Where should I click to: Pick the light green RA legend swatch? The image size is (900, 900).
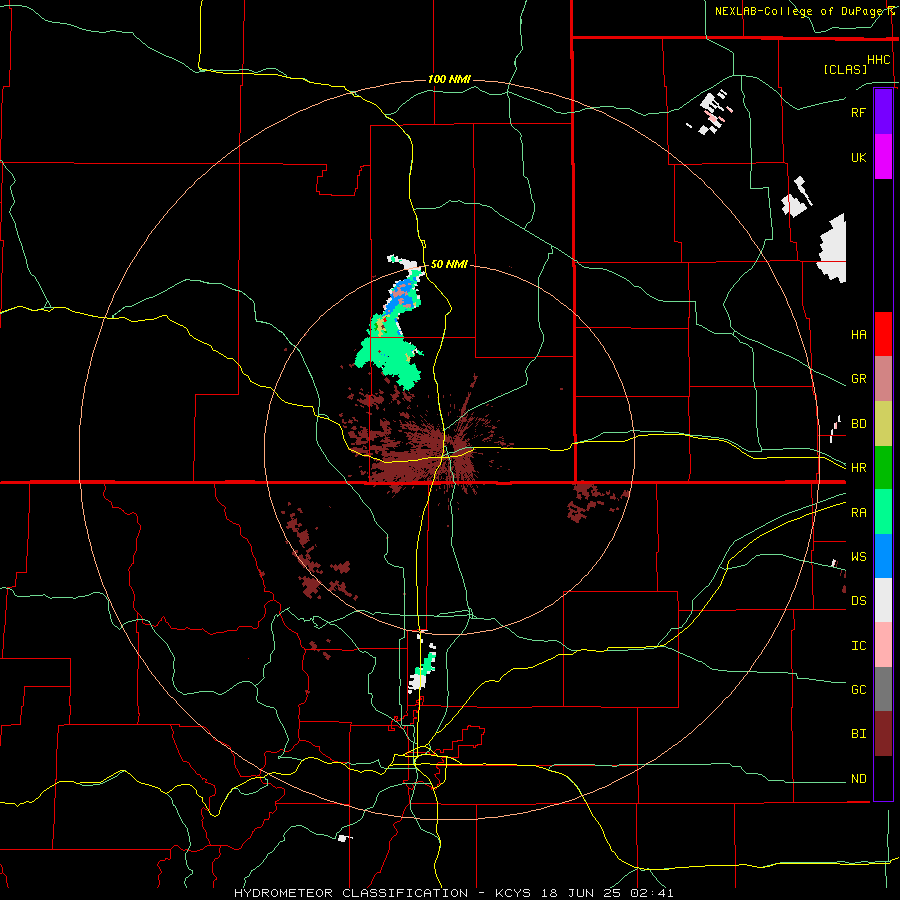883,512
